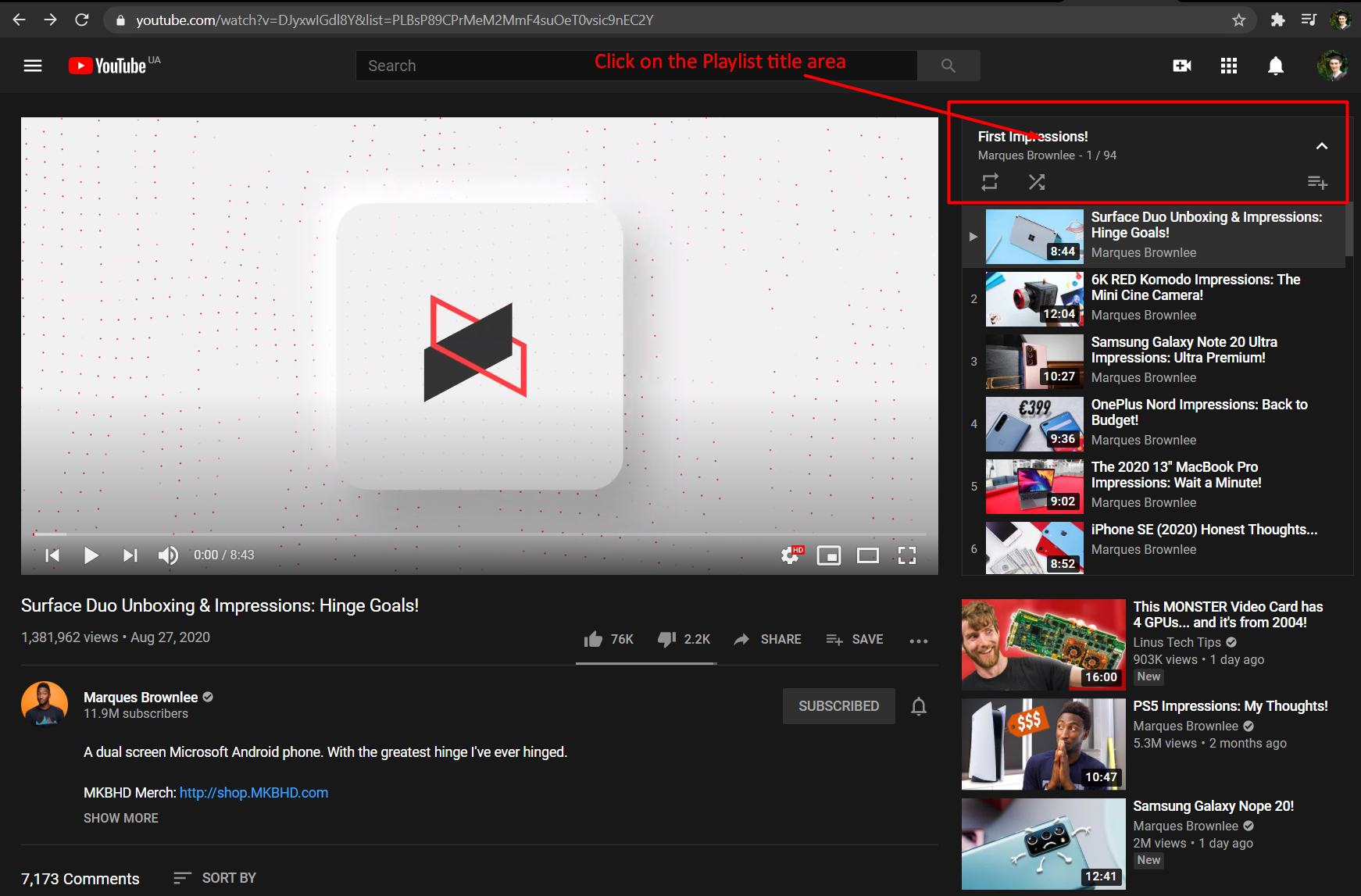Open Marques Brownlee channel name link
The height and width of the screenshot is (896, 1361).
coord(141,697)
